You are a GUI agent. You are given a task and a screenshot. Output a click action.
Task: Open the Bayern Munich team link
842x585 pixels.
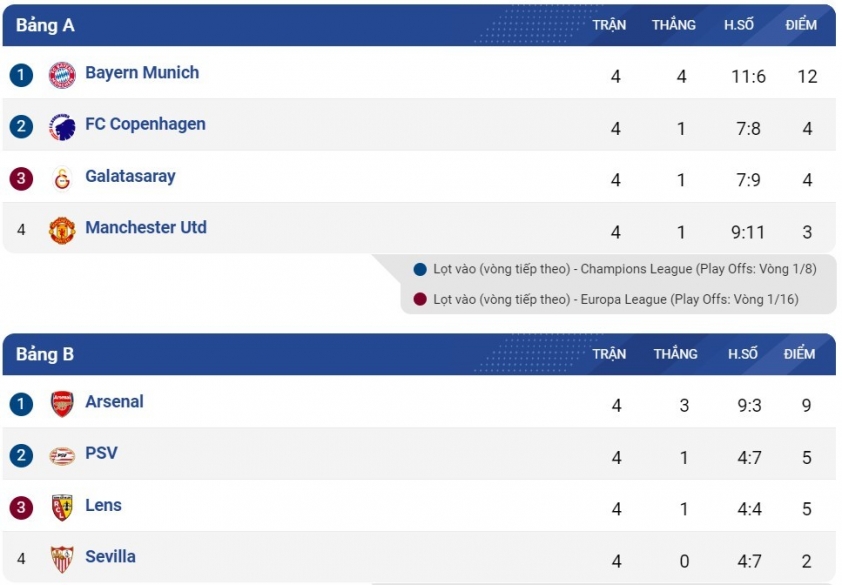coord(142,73)
